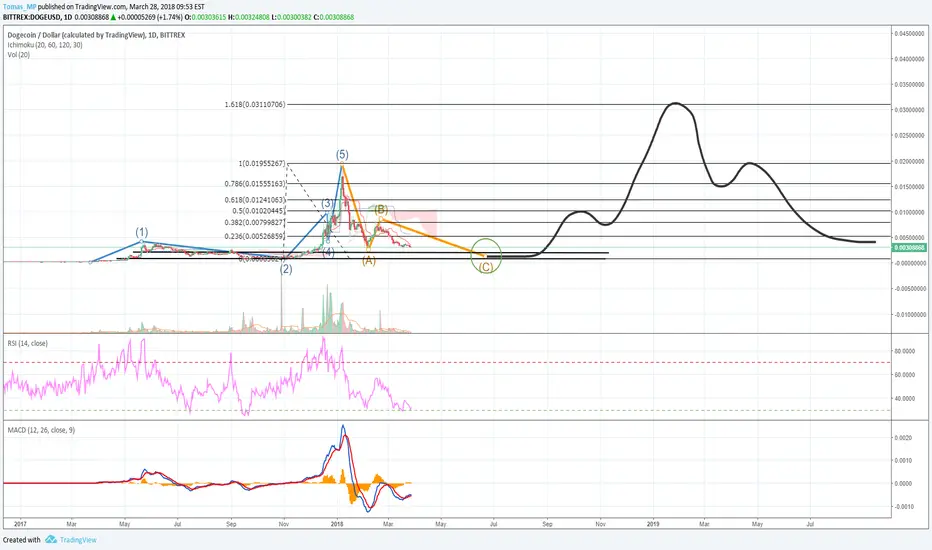Select the corrective wave (B) label
This screenshot has height=550, width=932.
point(381,209)
